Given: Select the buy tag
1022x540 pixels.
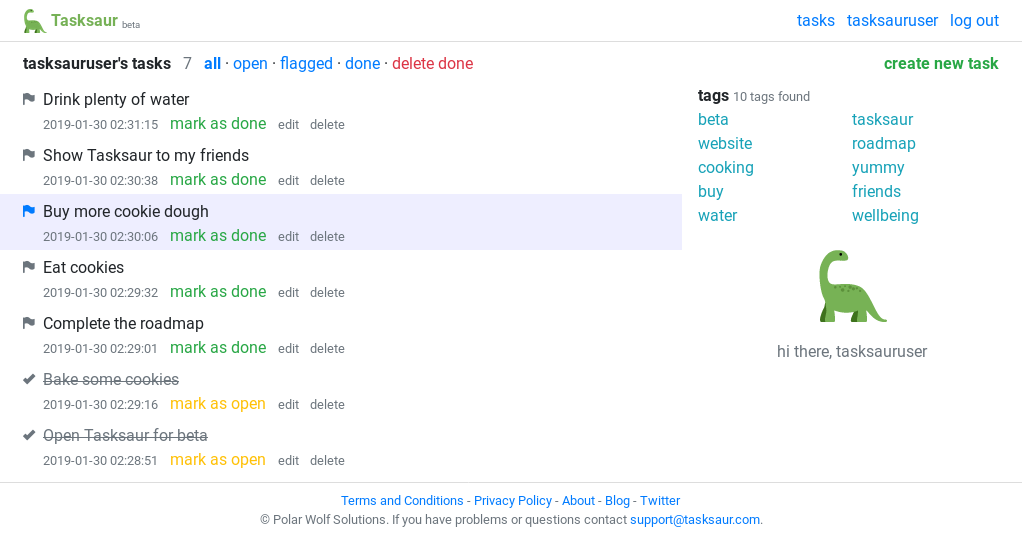Looking at the screenshot, I should [710, 192].
